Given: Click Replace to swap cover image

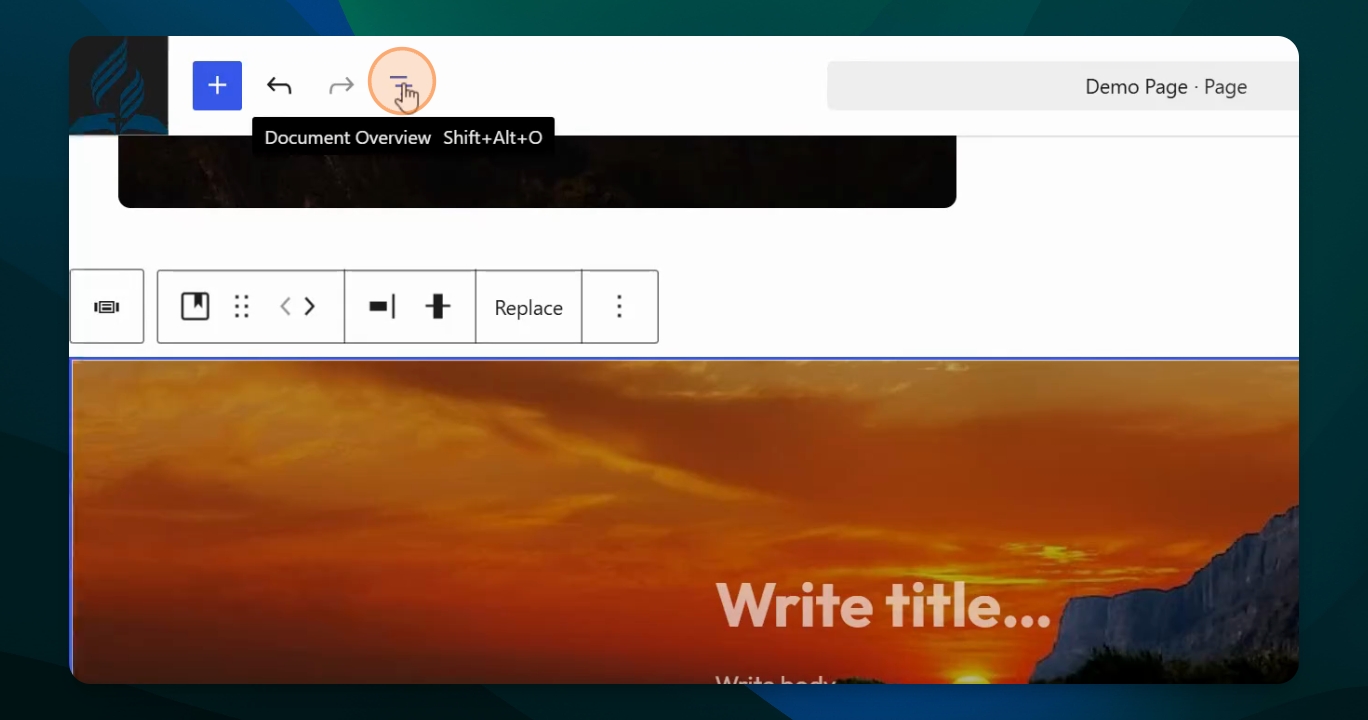Looking at the screenshot, I should pos(528,308).
